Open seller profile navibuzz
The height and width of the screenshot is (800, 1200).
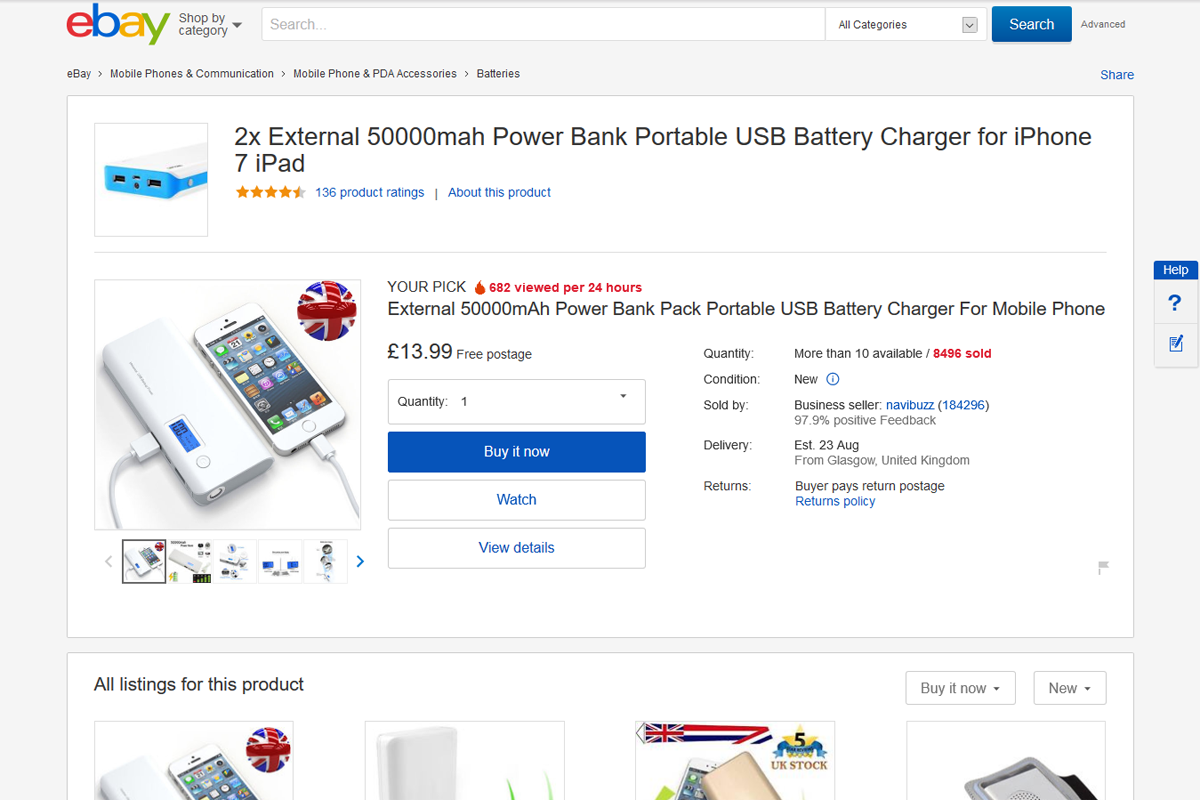[910, 405]
